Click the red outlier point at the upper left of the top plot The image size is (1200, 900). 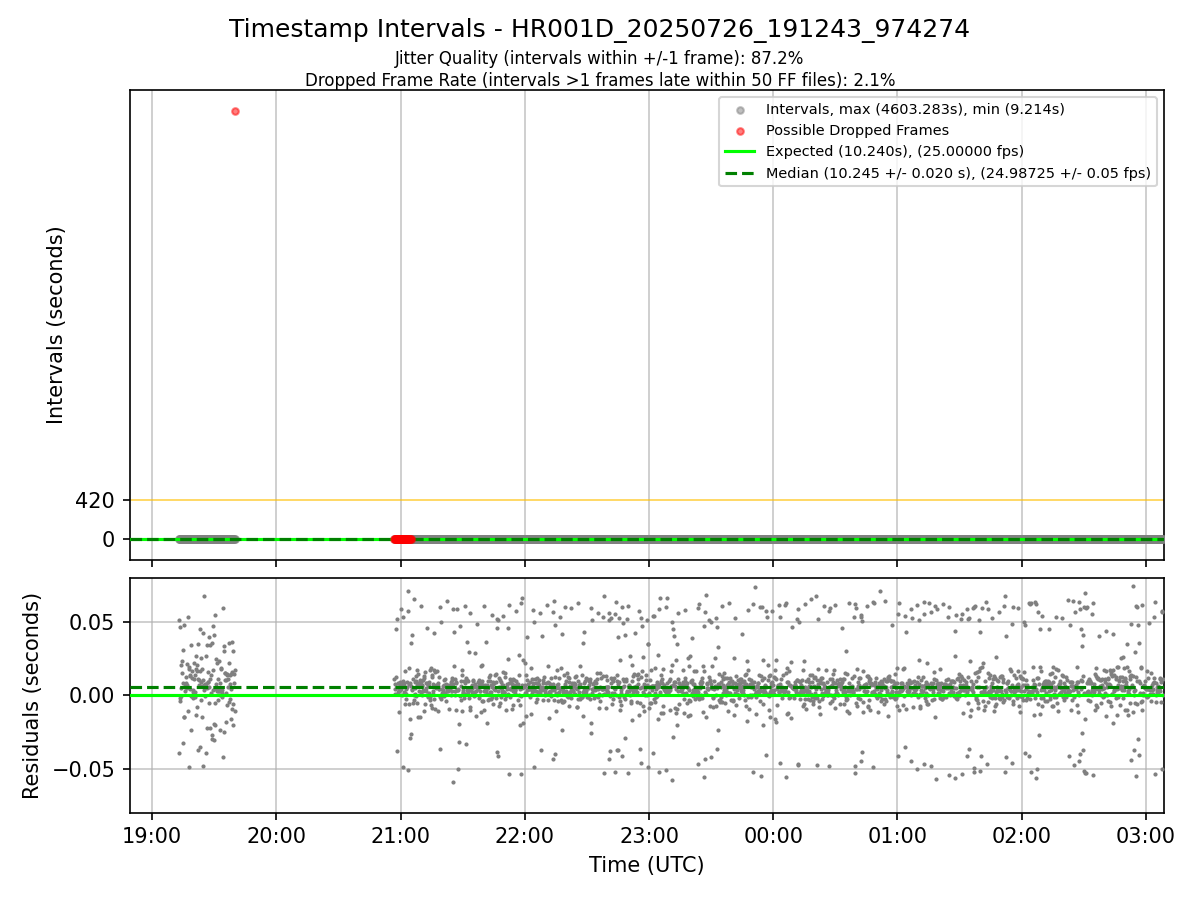pyautogui.click(x=235, y=111)
